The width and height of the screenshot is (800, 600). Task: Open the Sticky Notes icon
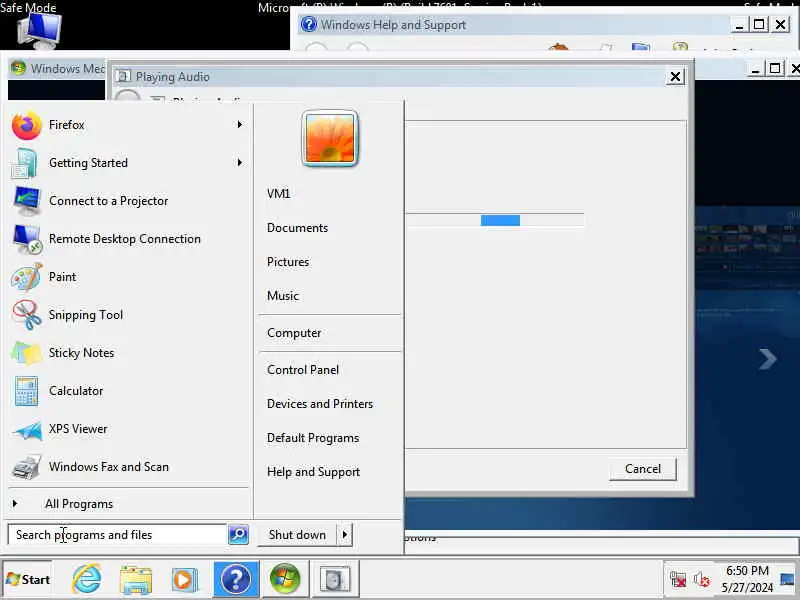click(27, 353)
